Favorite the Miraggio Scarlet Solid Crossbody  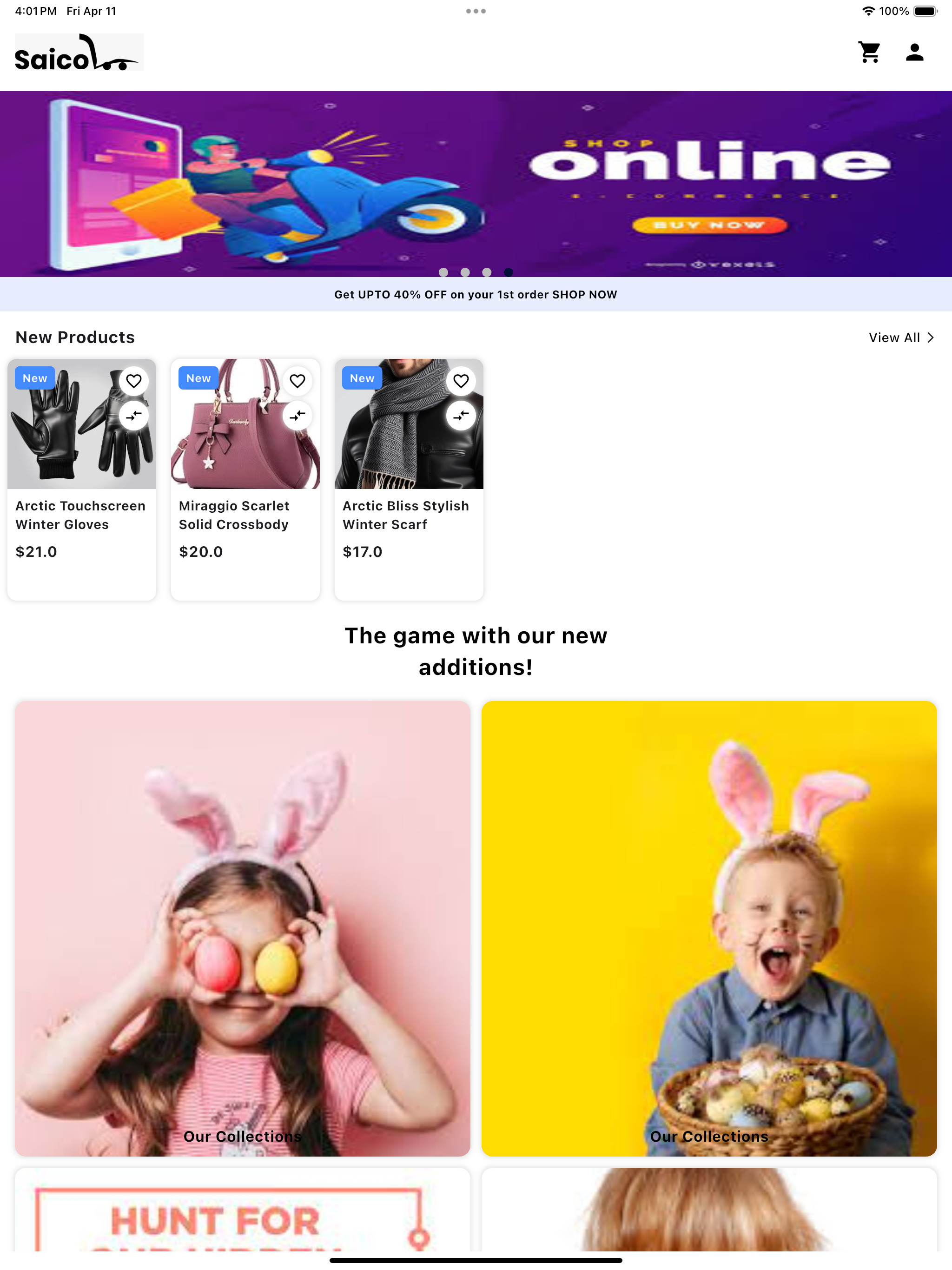pos(297,381)
